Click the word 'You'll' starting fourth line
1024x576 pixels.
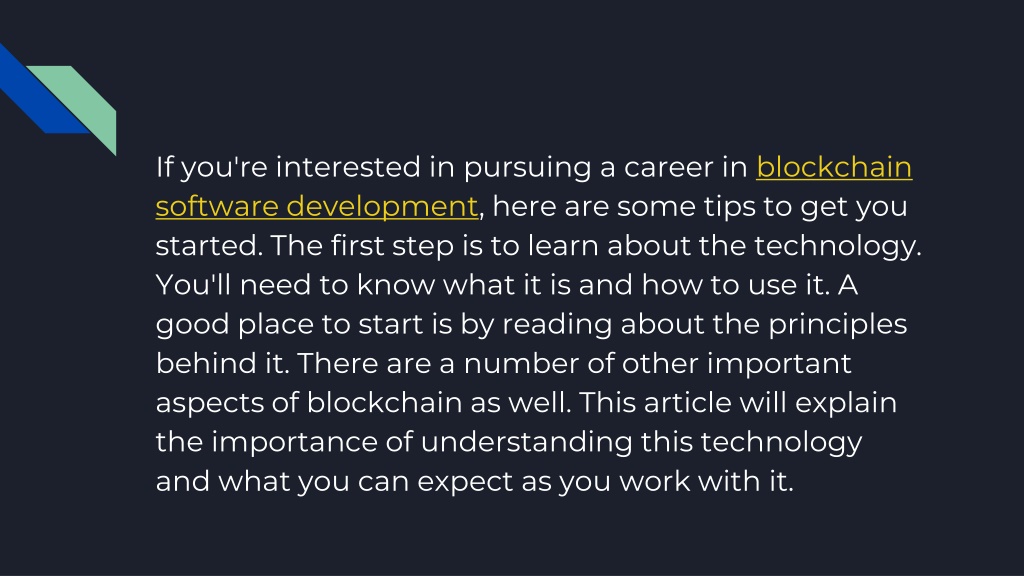click(193, 285)
